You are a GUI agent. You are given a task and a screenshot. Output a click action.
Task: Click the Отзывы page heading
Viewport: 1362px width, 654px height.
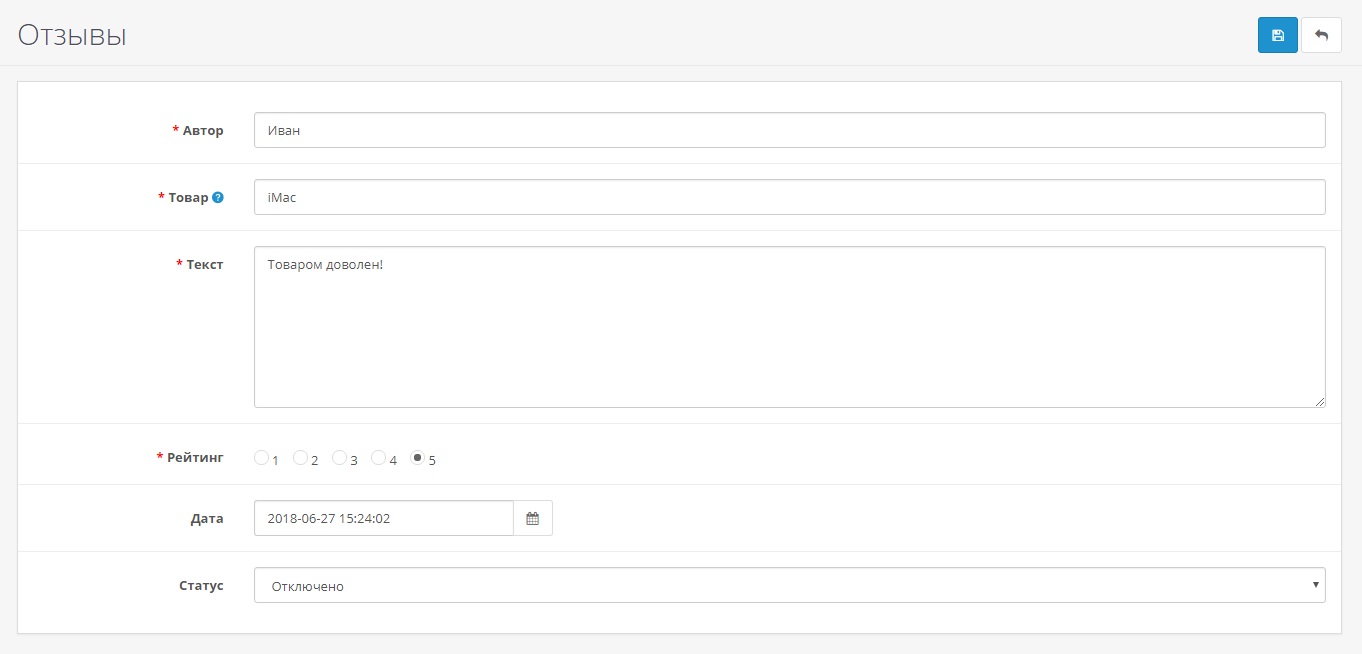[72, 35]
